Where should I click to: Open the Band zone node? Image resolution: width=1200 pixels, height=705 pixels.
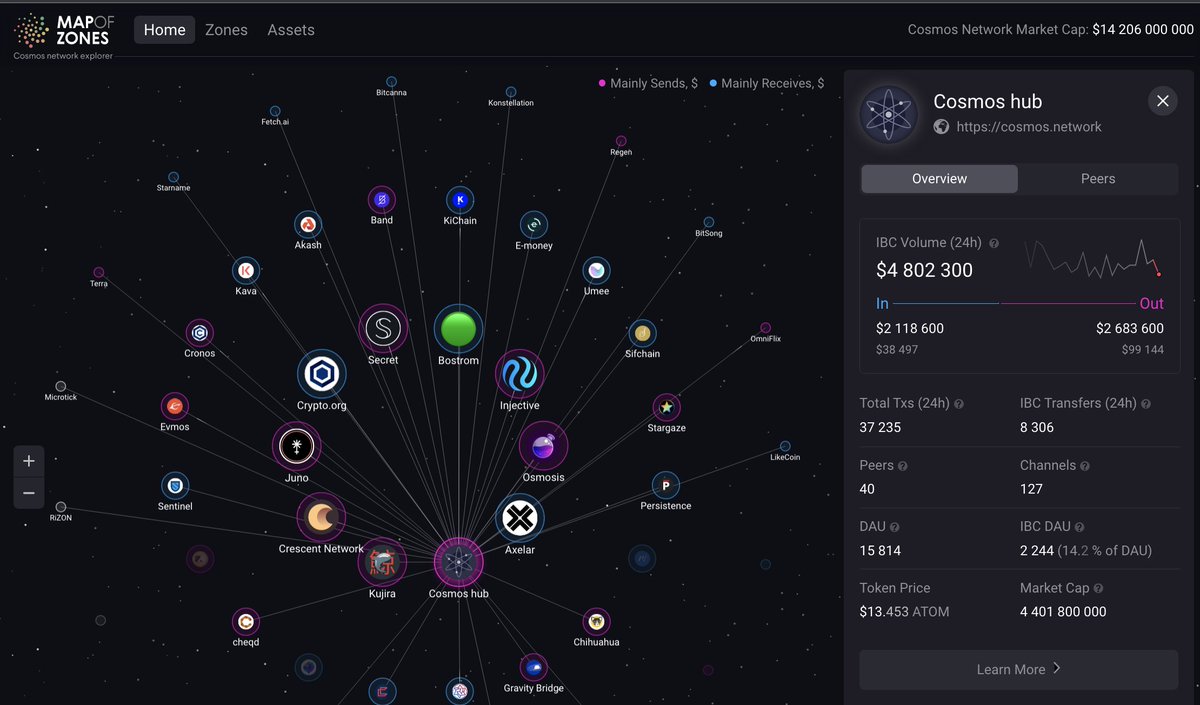pos(382,200)
